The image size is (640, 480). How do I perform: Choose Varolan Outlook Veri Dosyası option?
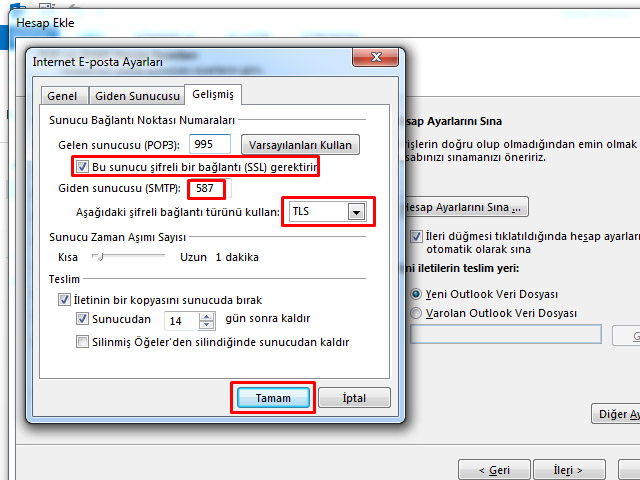pos(416,313)
